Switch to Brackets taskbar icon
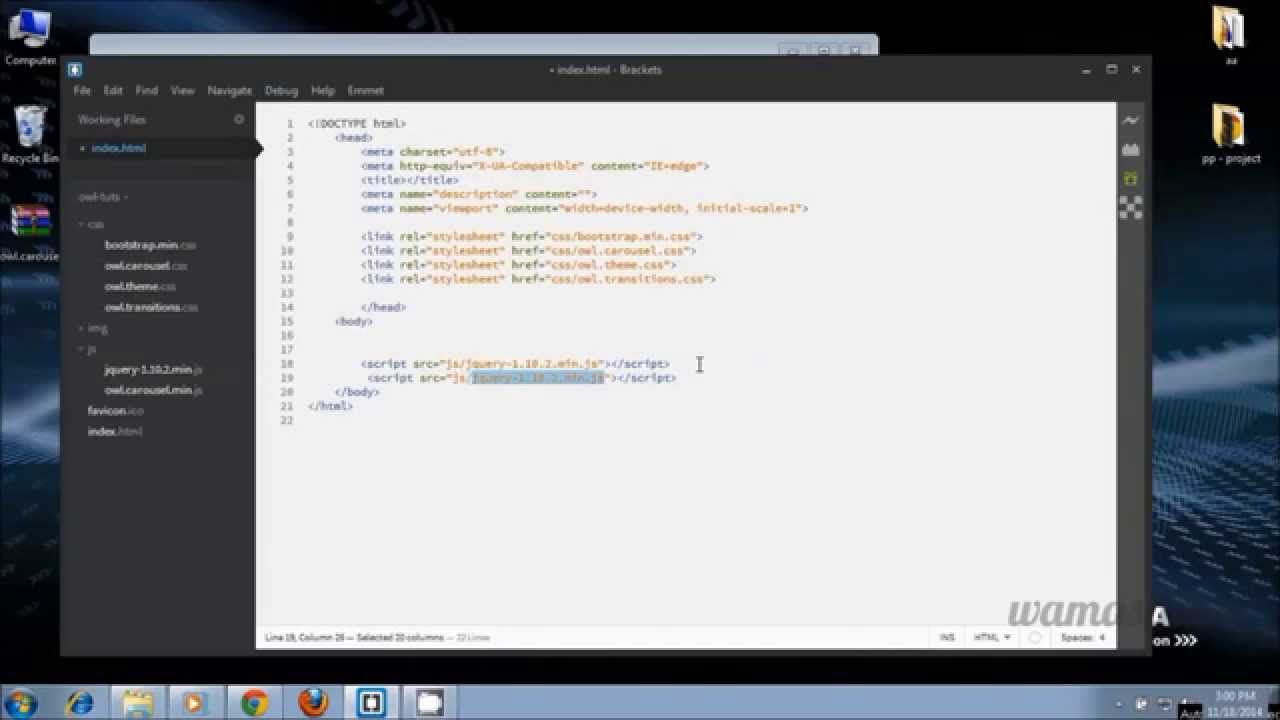The image size is (1280, 720). click(x=372, y=703)
